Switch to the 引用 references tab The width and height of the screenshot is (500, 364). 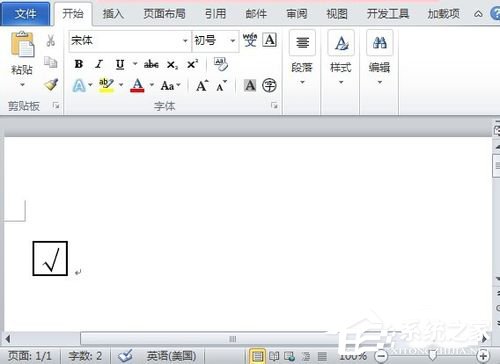pos(215,14)
